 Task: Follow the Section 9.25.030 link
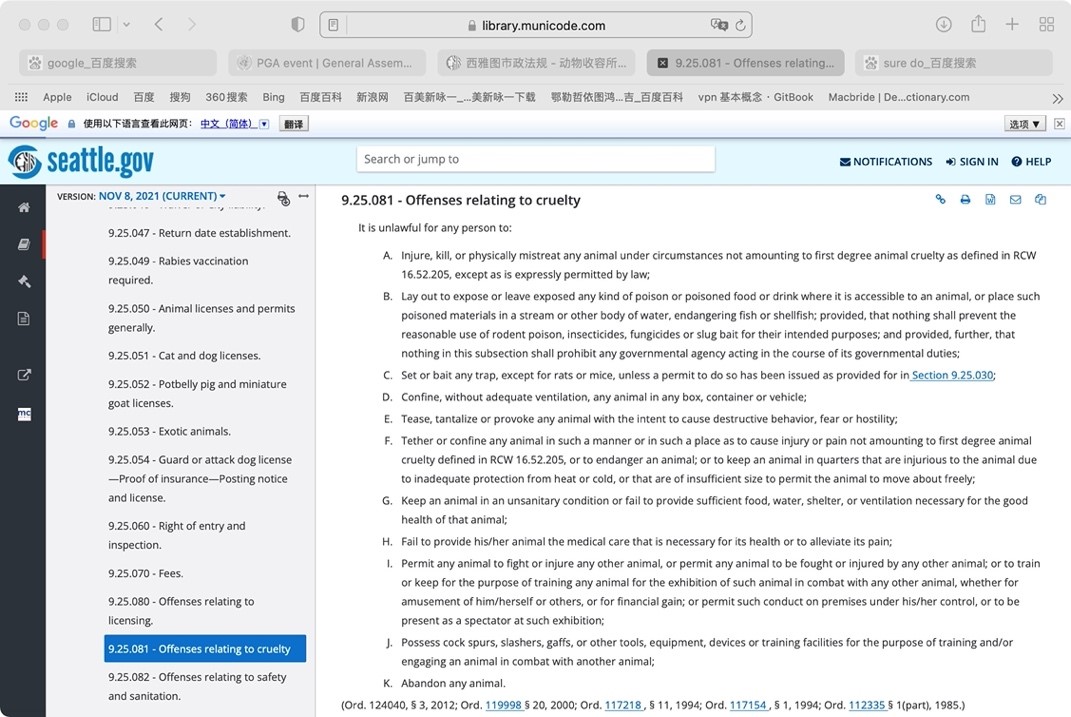point(951,375)
